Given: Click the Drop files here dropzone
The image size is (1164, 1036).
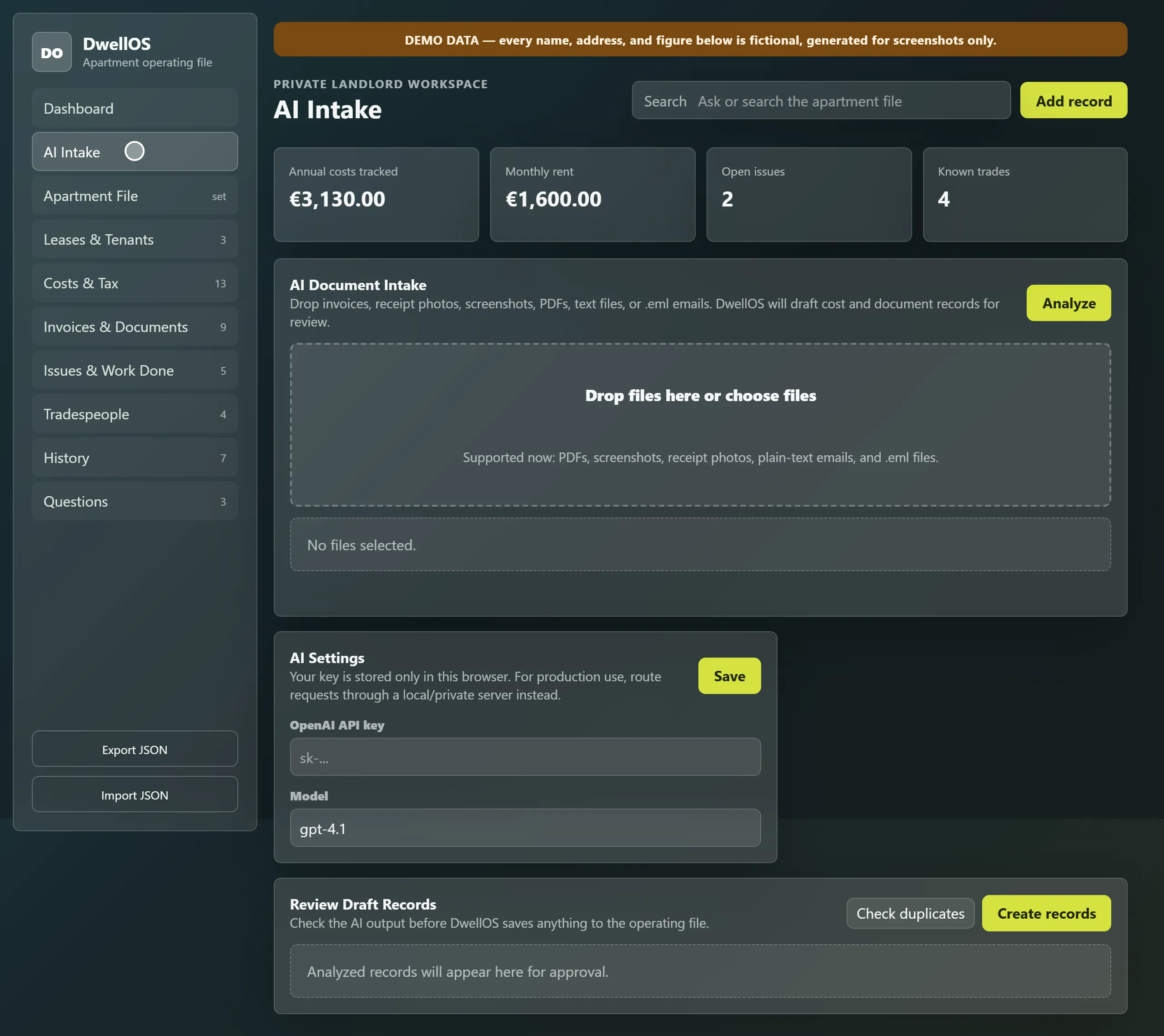Looking at the screenshot, I should point(700,425).
